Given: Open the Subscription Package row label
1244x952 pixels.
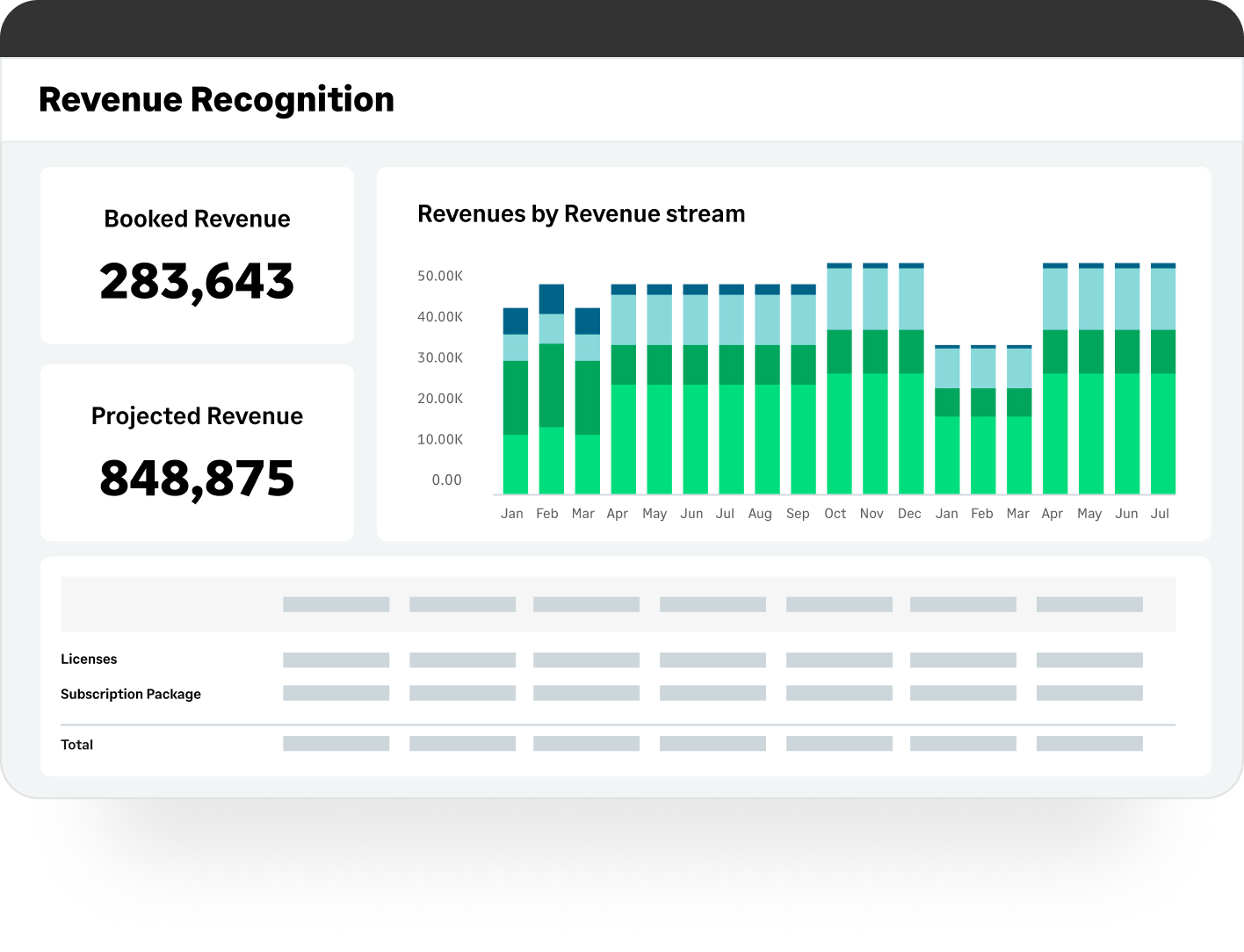Looking at the screenshot, I should click(131, 694).
